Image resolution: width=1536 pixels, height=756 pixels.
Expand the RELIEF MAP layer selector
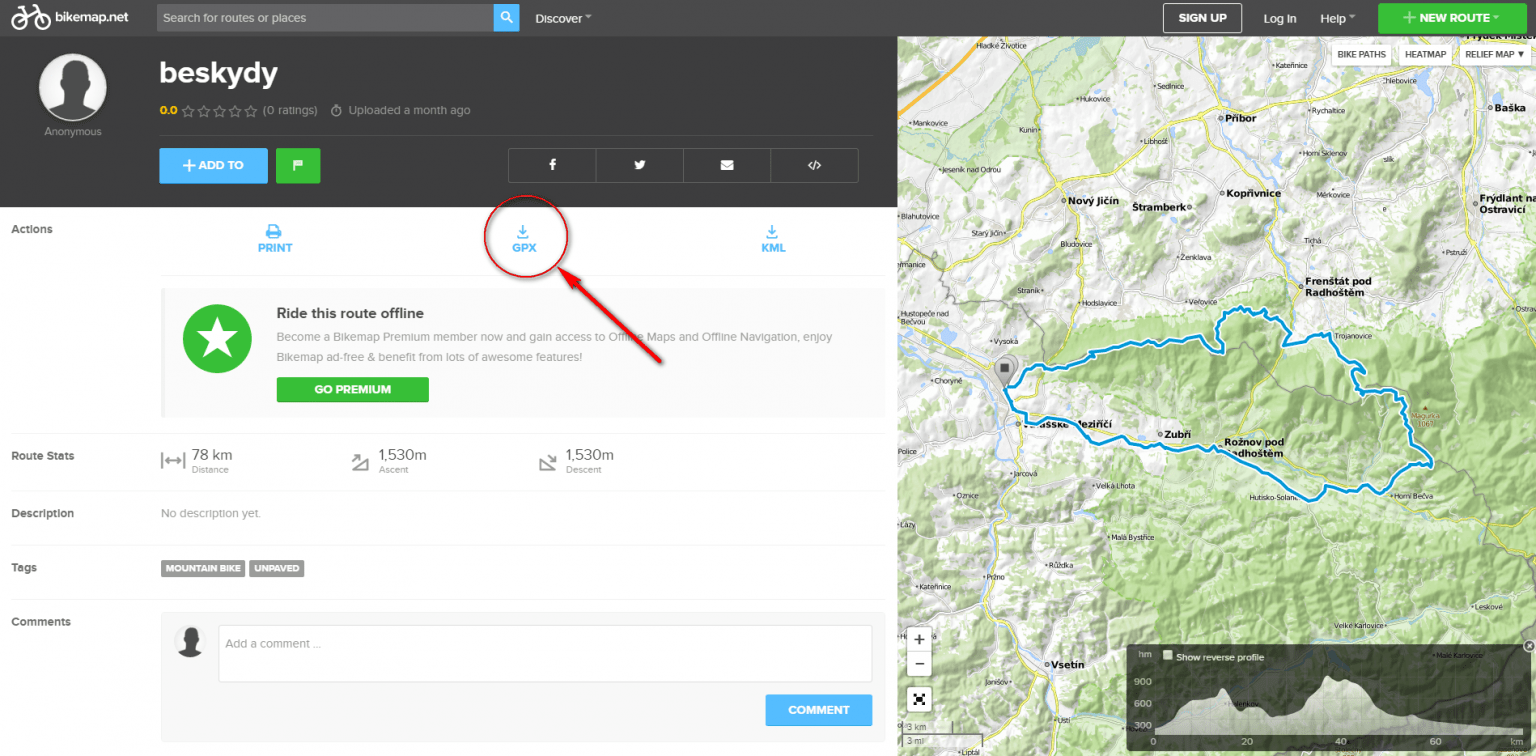pyautogui.click(x=1495, y=54)
